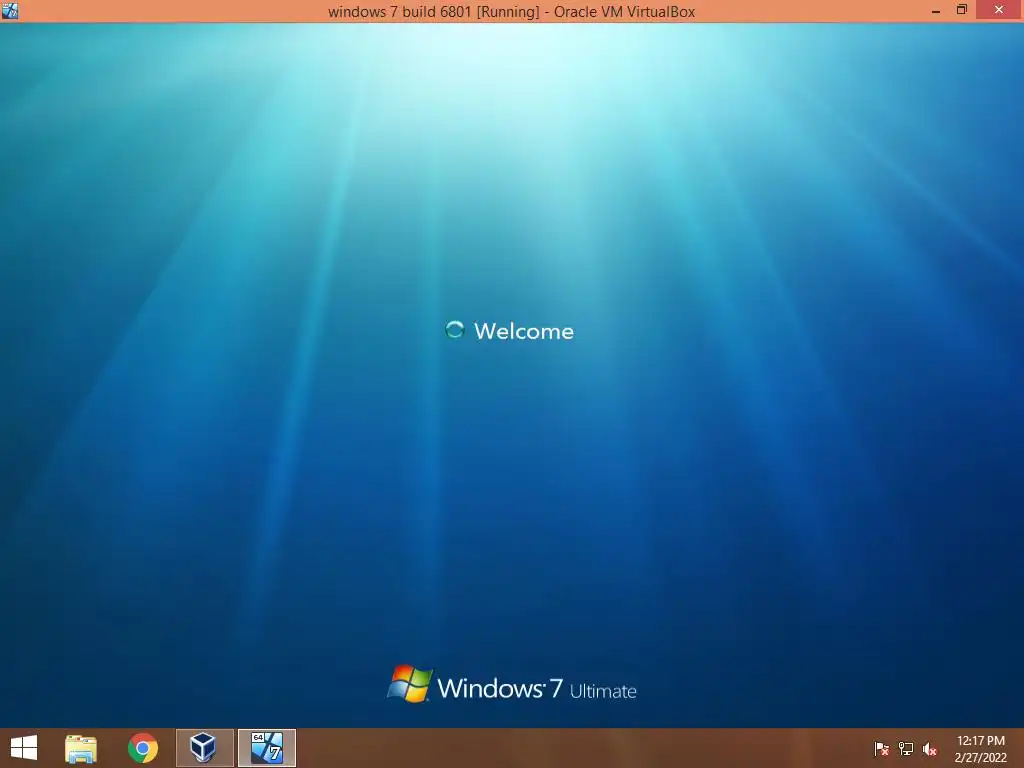
Task: Launch Google Chrome from the taskbar
Action: tap(143, 748)
